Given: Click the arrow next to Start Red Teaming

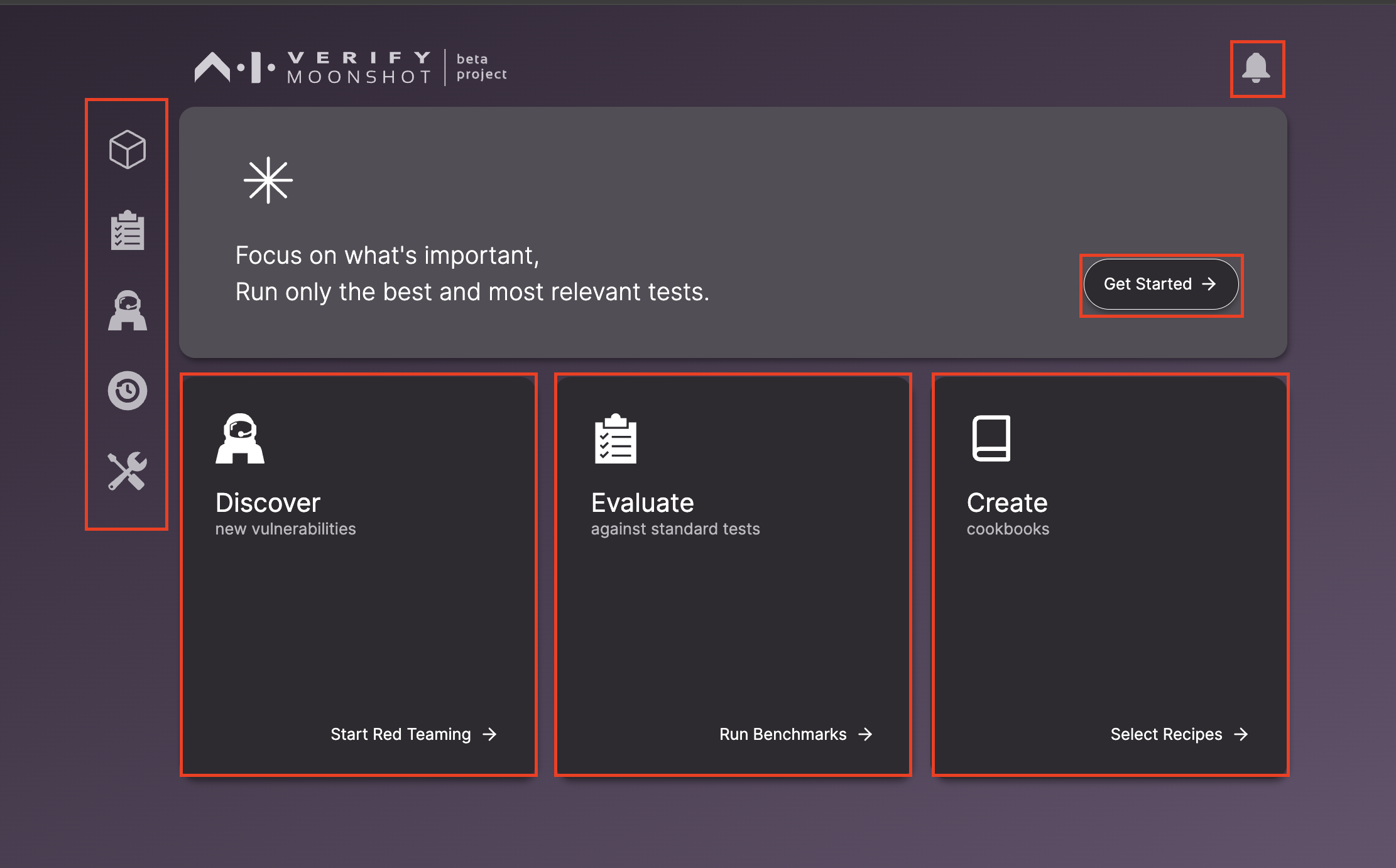Looking at the screenshot, I should click(489, 734).
